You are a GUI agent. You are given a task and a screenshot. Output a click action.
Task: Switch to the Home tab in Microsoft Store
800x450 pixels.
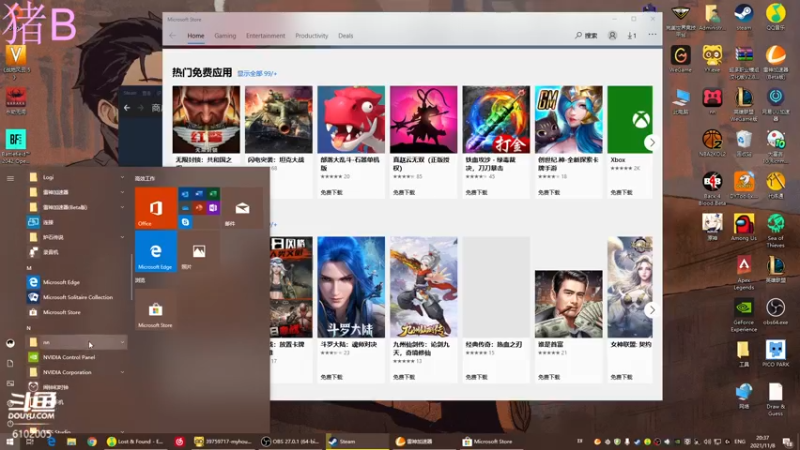click(195, 36)
